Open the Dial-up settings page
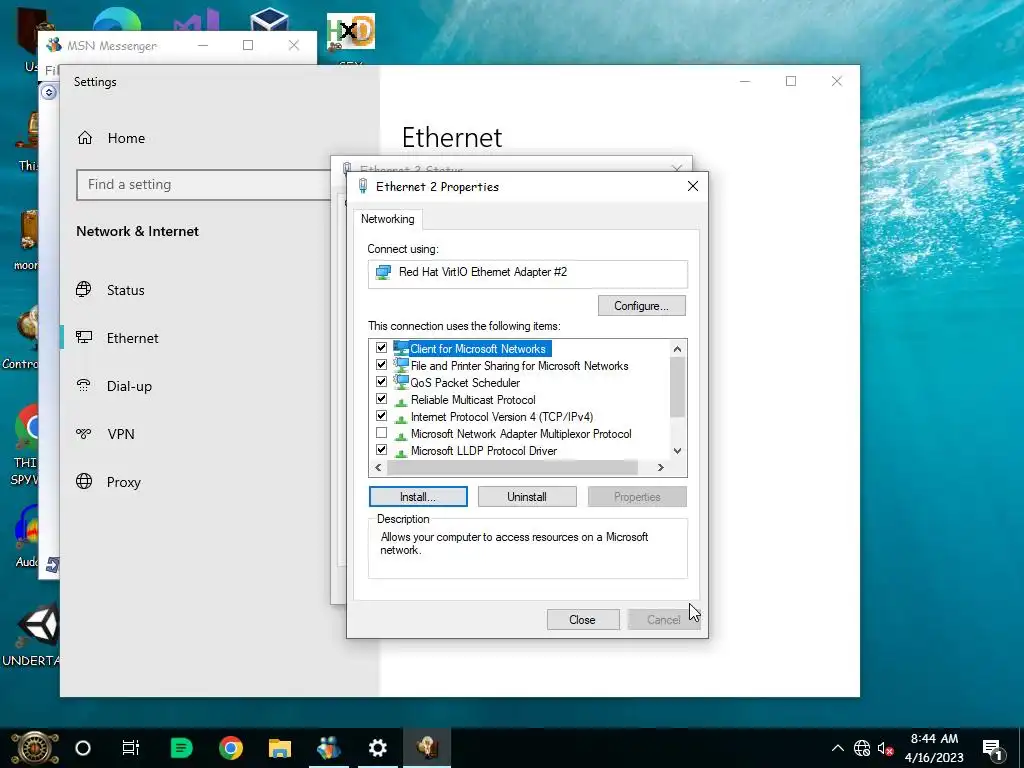 129,386
